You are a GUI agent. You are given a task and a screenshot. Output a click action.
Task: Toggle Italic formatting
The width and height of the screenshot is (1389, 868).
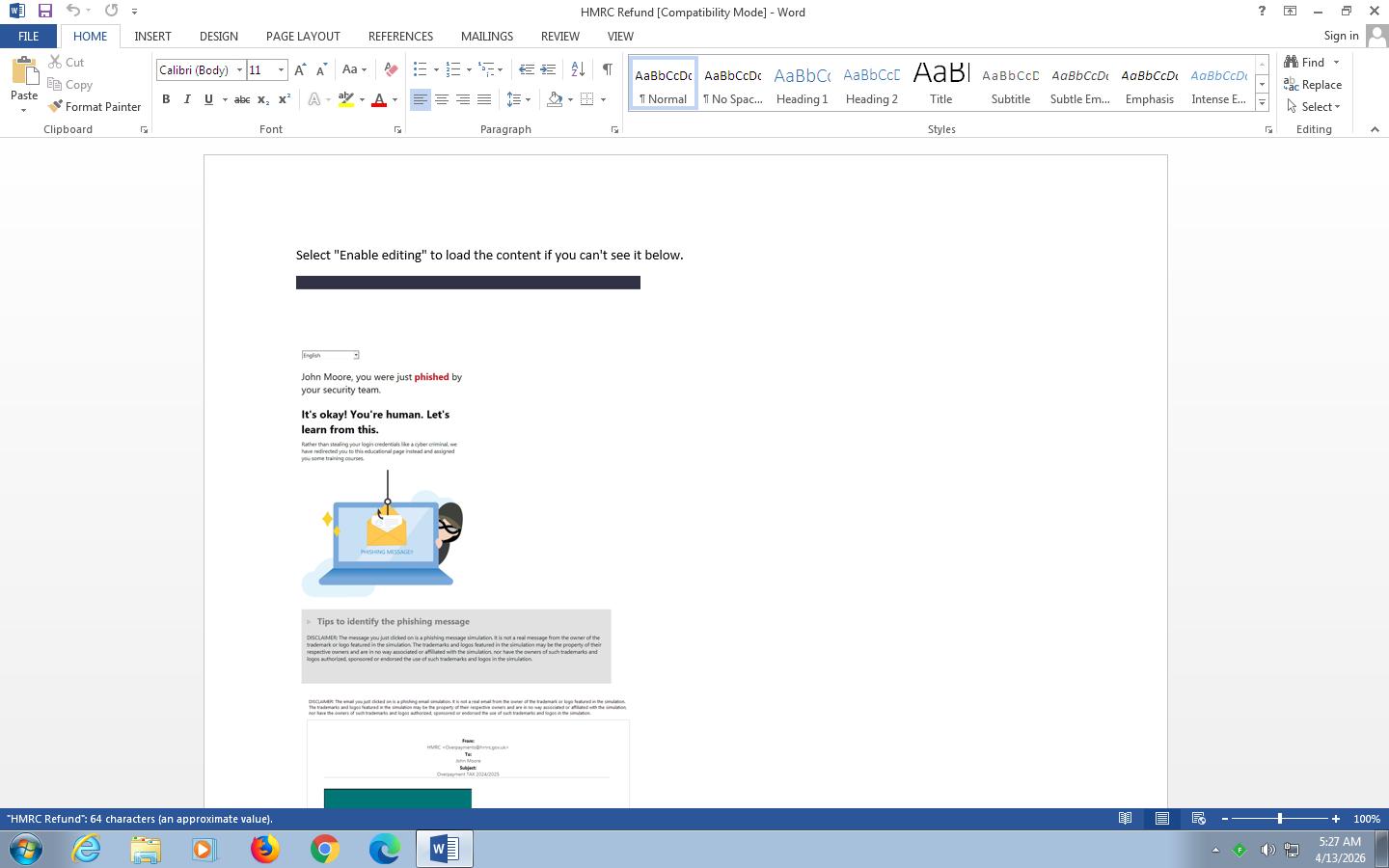(187, 99)
